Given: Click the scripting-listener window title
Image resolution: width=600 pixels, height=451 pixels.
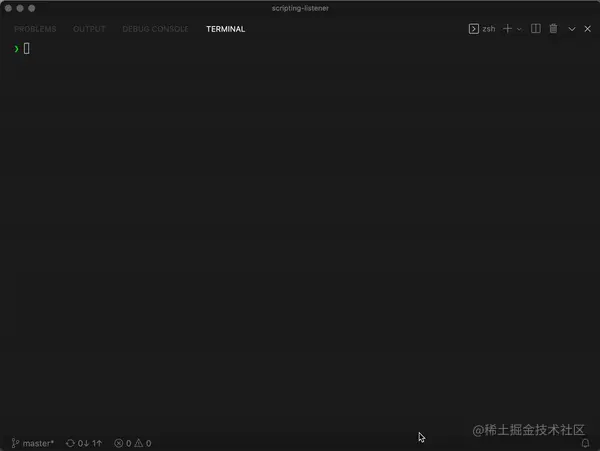Looking at the screenshot, I should point(300,8).
